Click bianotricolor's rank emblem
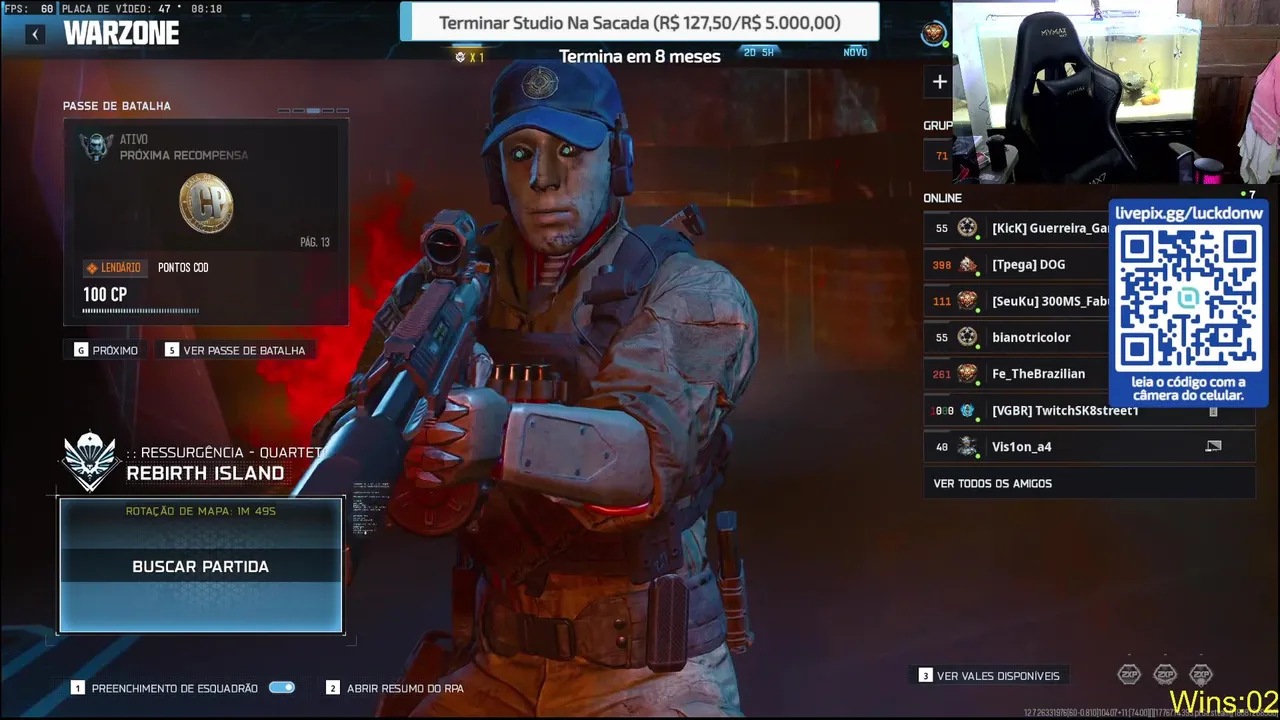1280x720 pixels. [967, 337]
